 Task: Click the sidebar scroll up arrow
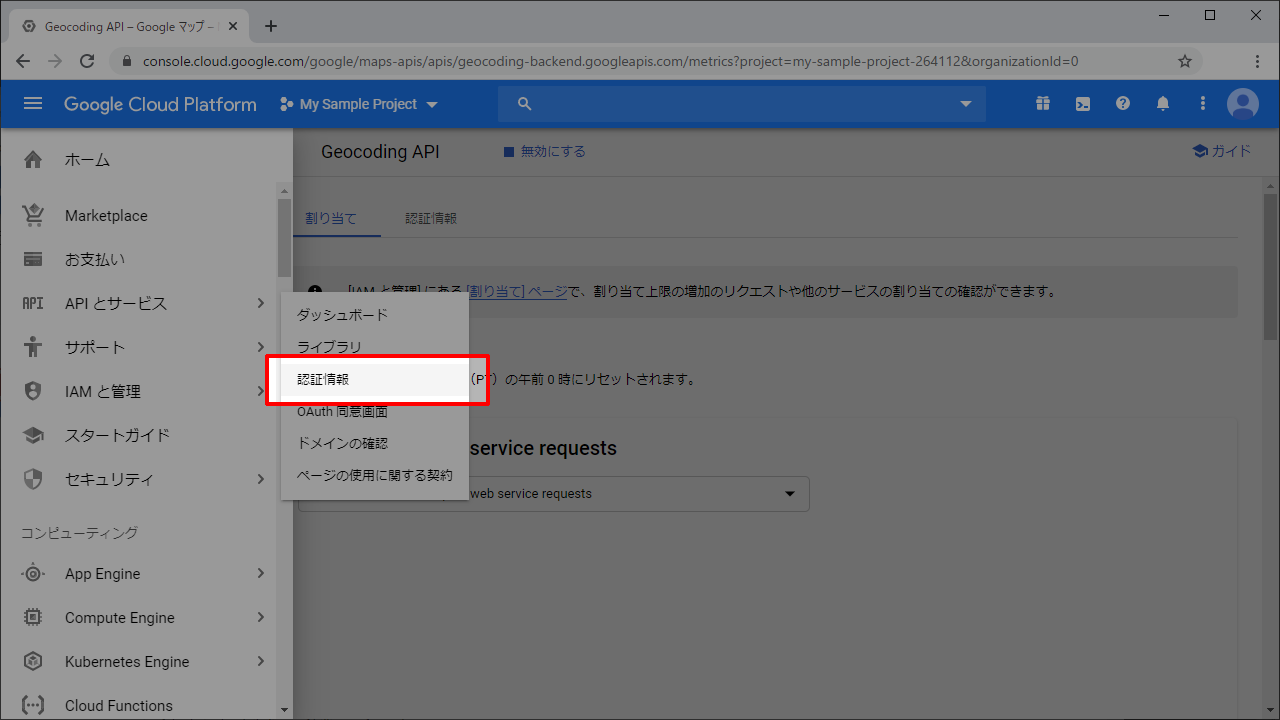[284, 190]
